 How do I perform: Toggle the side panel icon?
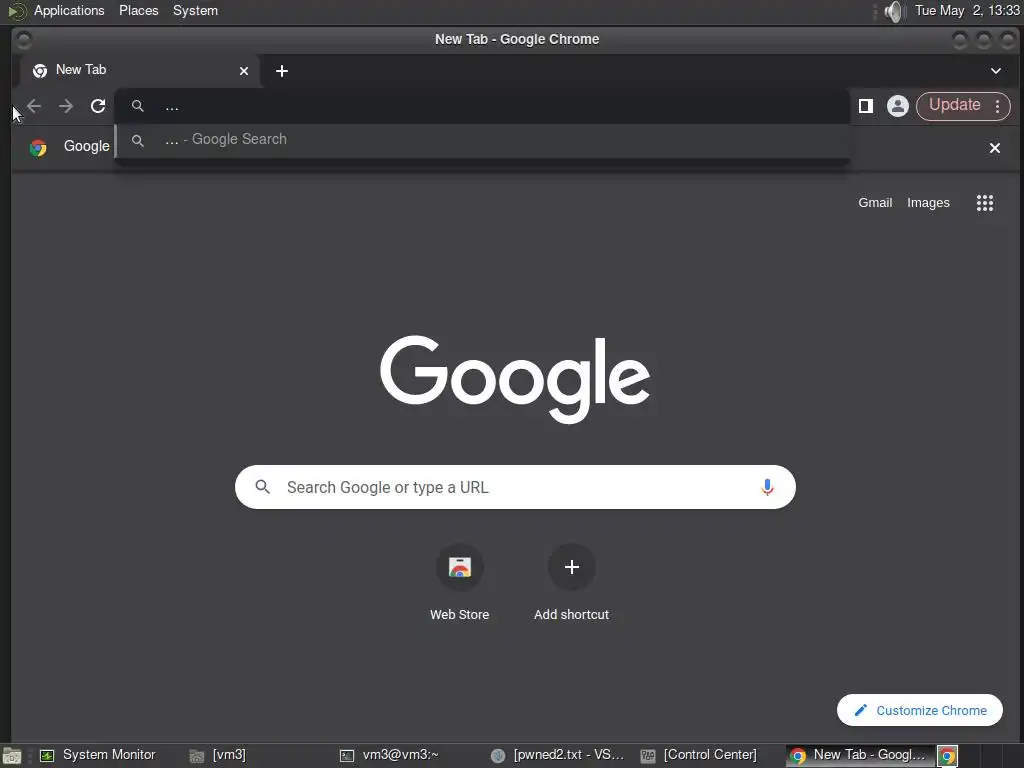tap(866, 106)
